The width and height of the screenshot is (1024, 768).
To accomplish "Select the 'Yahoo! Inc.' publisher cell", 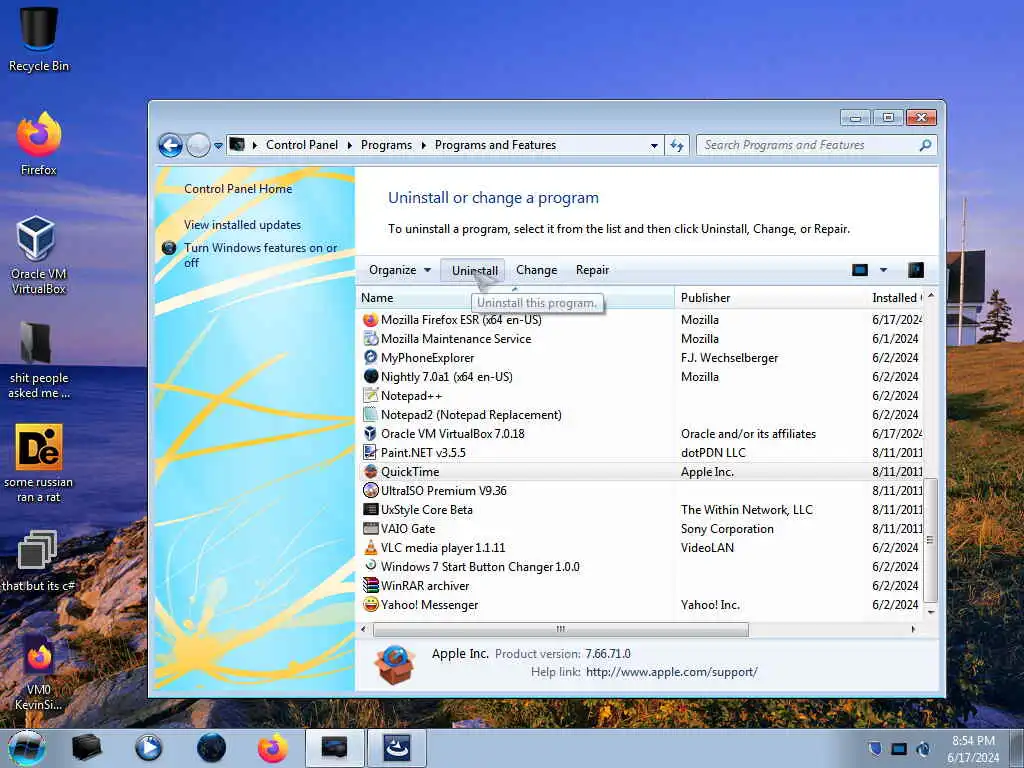I will point(710,605).
